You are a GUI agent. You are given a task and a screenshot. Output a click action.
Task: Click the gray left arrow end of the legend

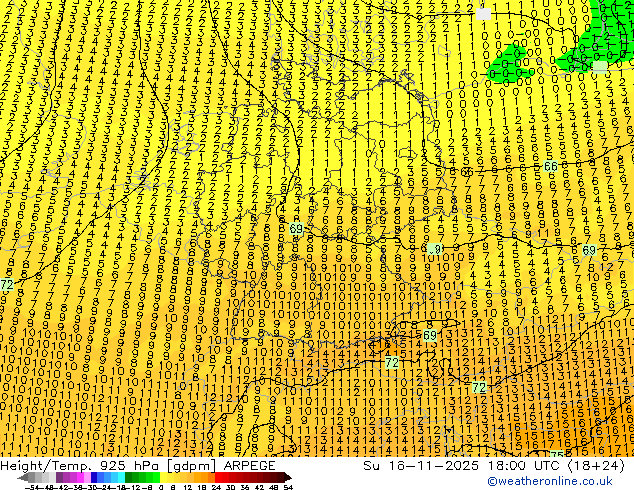click(22, 477)
